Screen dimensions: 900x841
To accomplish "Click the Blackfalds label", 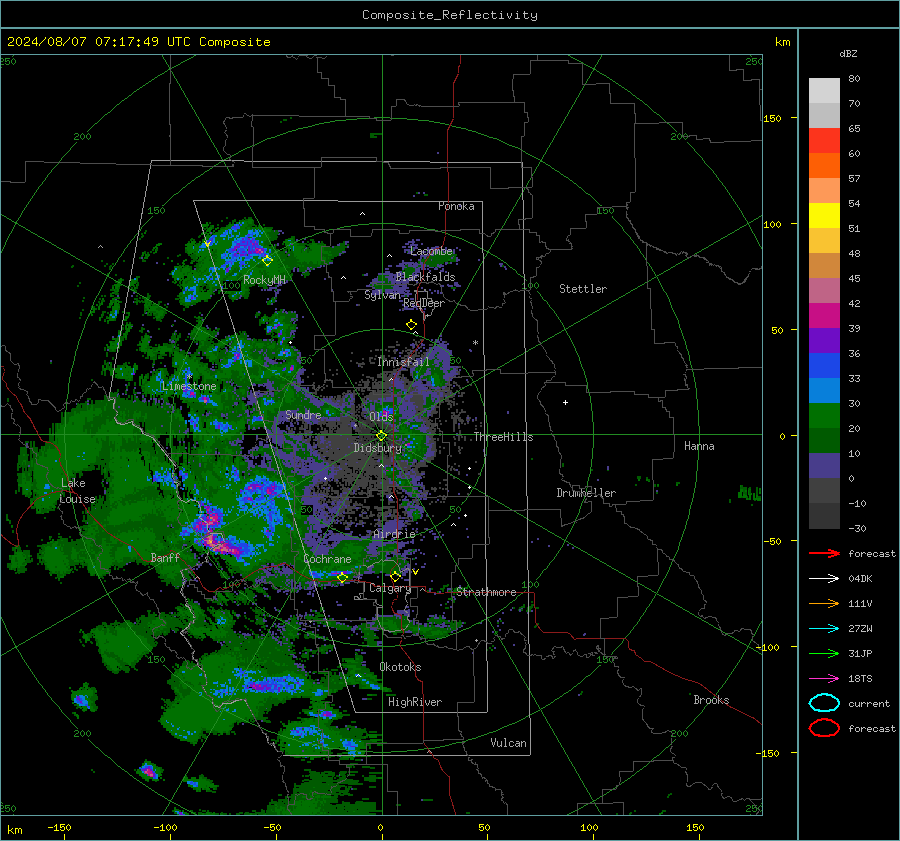I will pos(425,277).
